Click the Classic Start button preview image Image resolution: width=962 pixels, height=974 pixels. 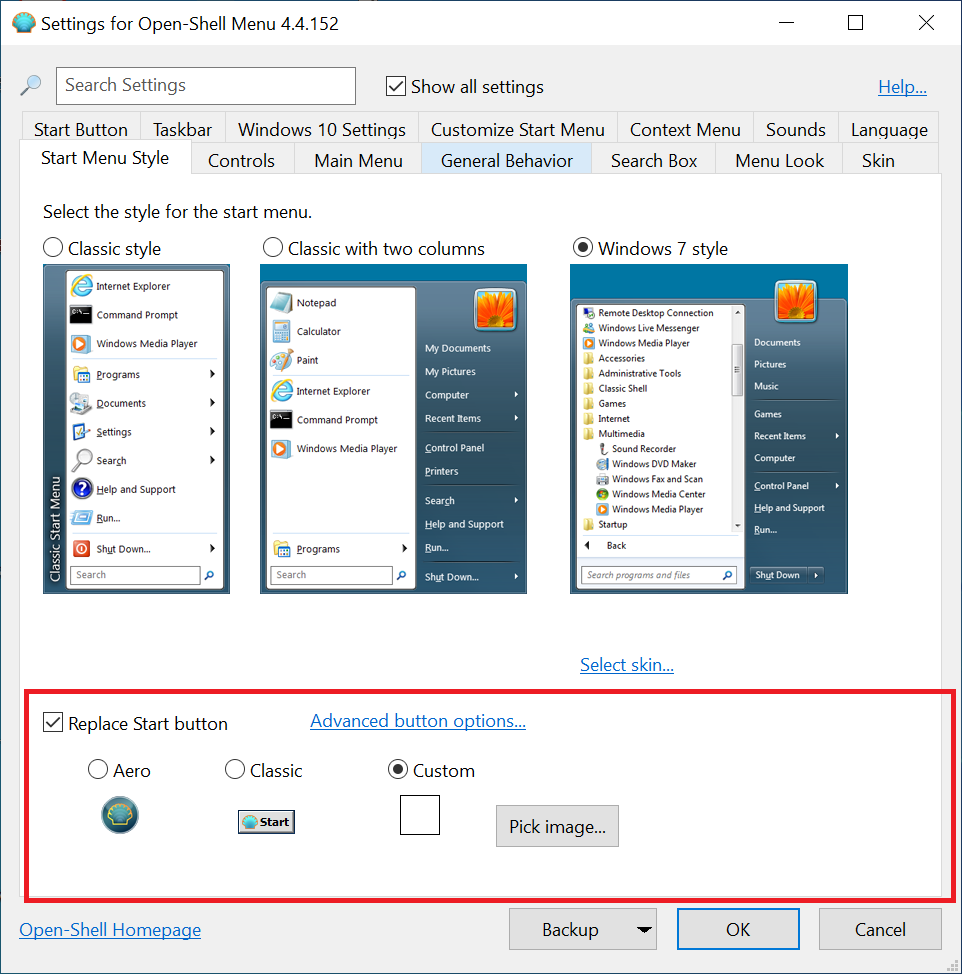tap(266, 822)
